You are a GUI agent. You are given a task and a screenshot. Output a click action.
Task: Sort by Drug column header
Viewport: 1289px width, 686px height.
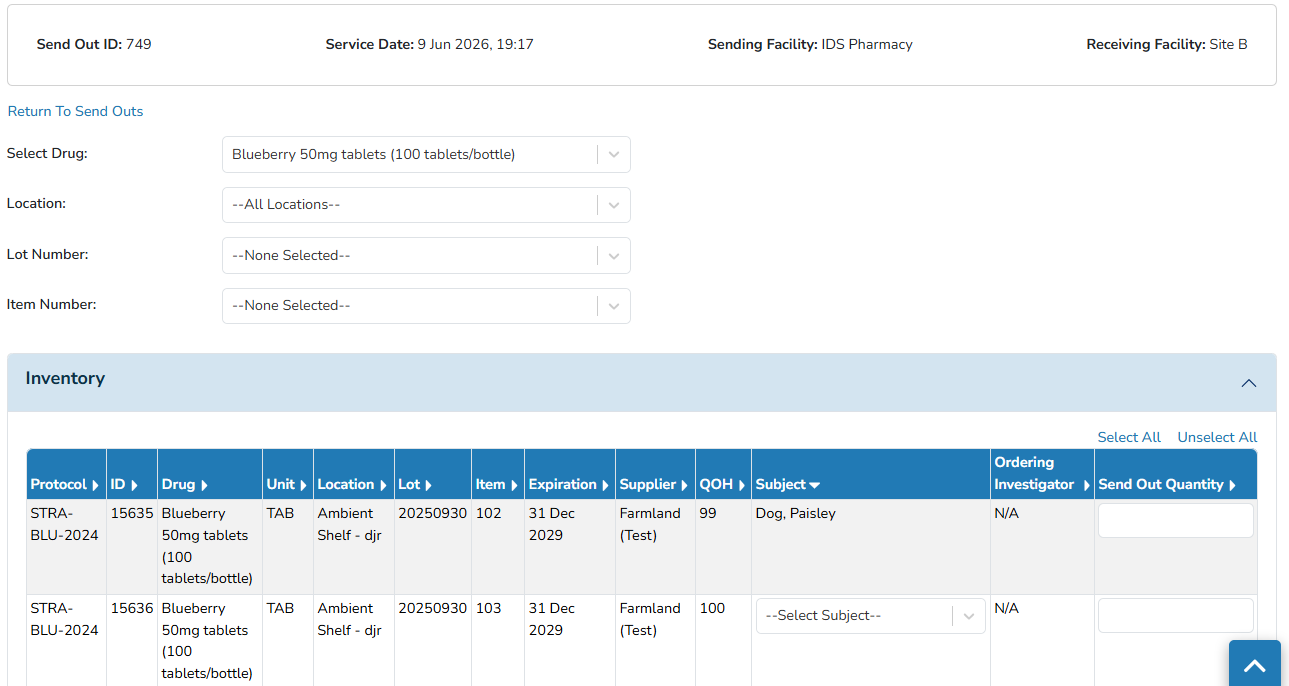point(184,485)
